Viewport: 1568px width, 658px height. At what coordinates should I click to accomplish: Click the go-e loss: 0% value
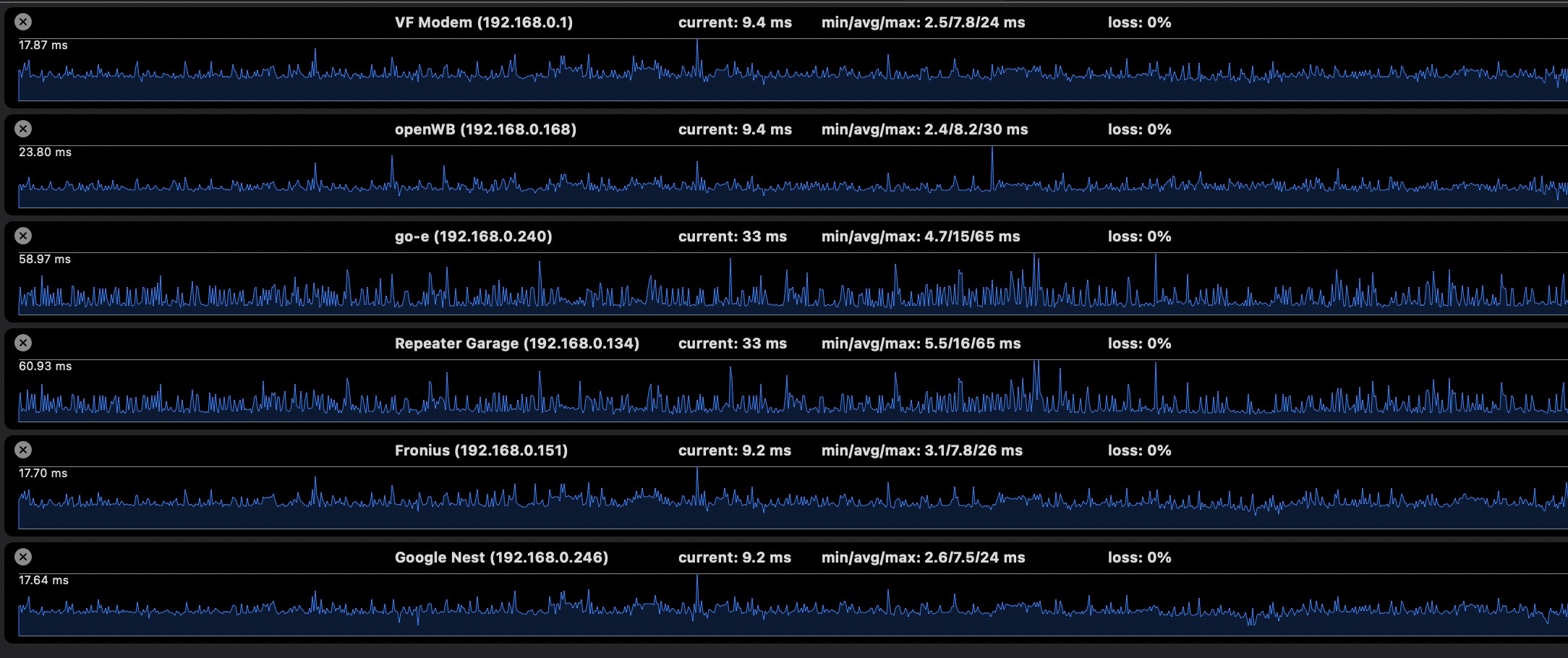point(1139,236)
